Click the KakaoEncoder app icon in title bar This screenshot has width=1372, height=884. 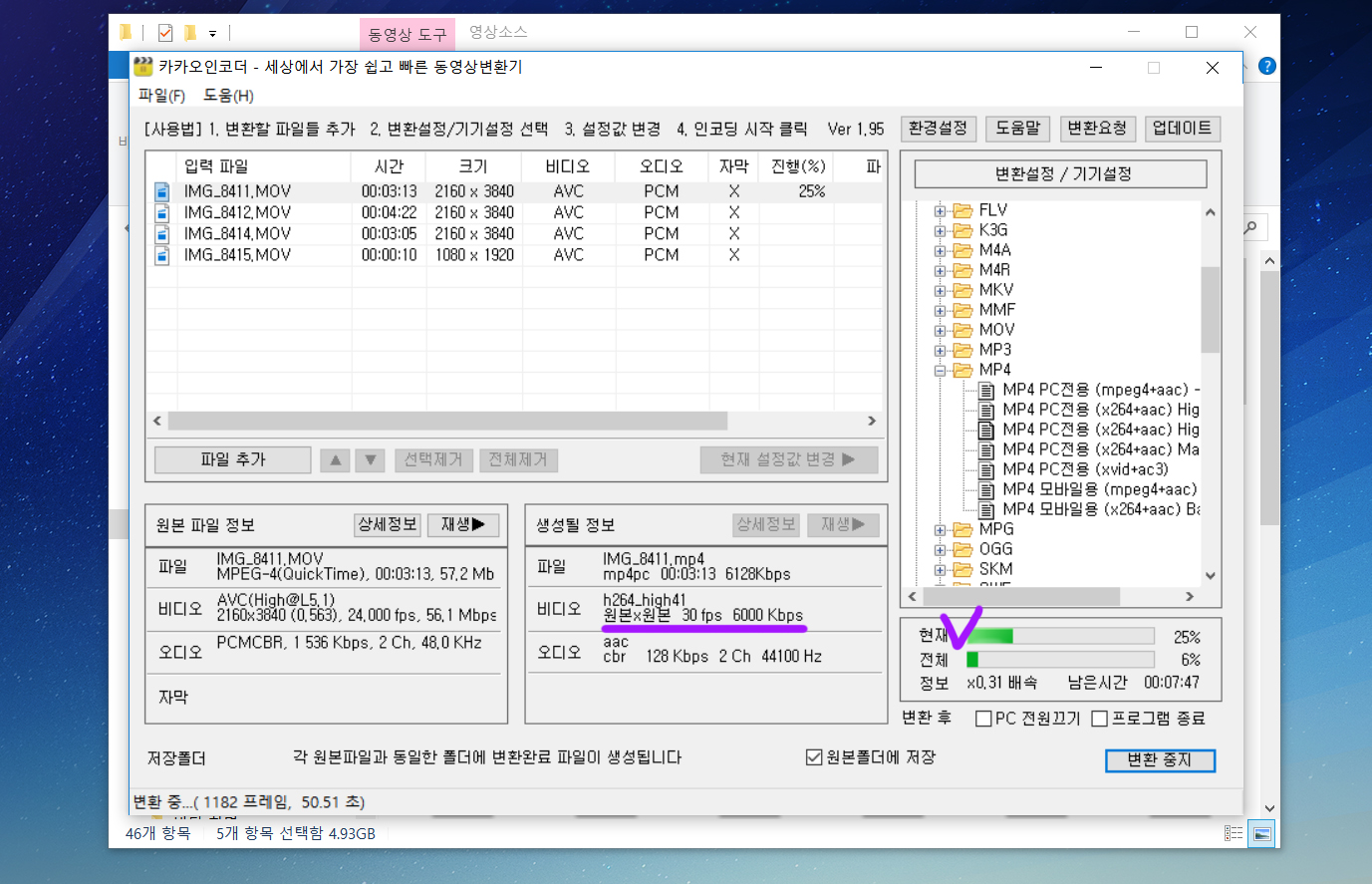point(143,67)
